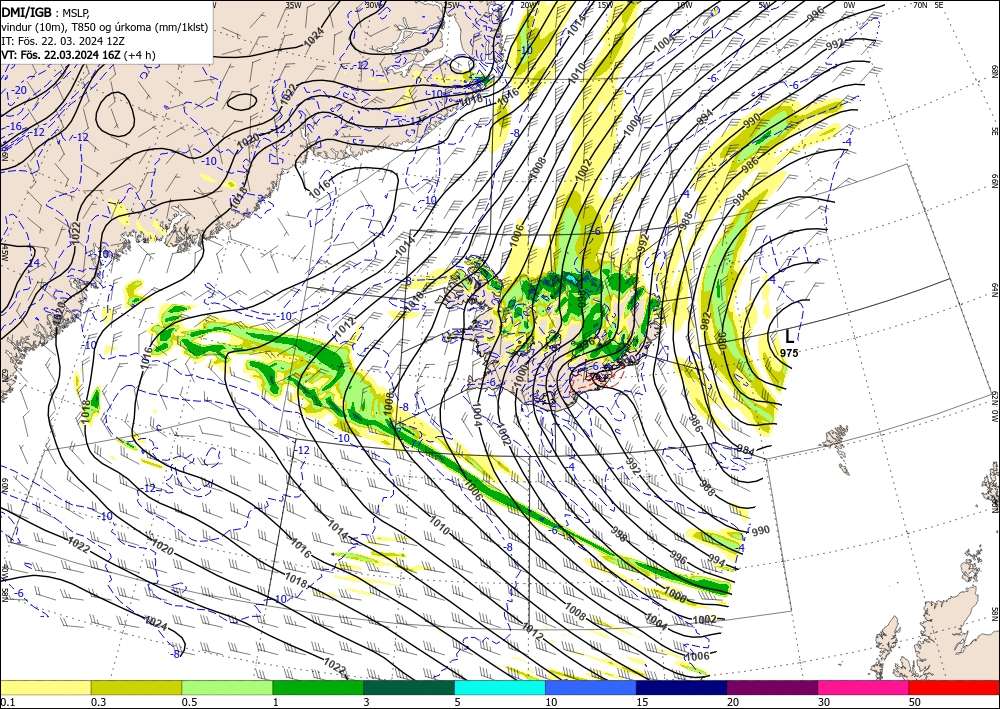Click the 'IT: Fös. 22. 03. 2024 12Z' line
The height and width of the screenshot is (709, 1000).
[x=62, y=41]
